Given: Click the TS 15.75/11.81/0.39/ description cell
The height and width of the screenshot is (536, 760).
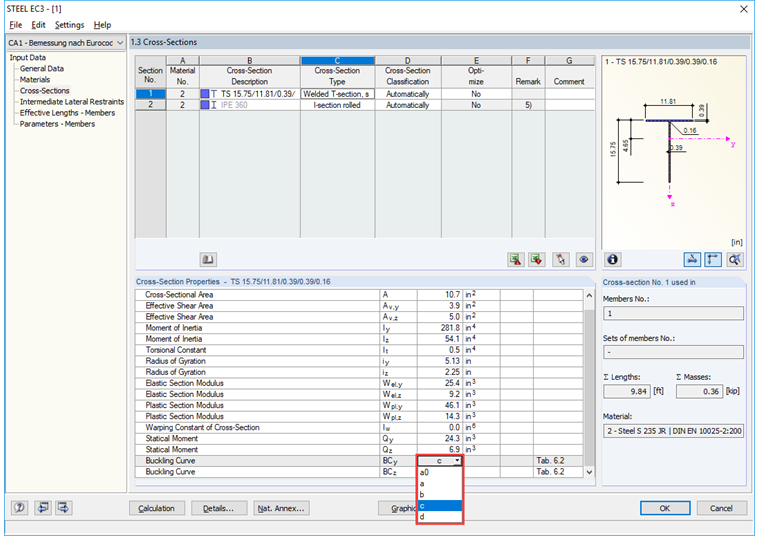Looking at the screenshot, I should coord(250,94).
